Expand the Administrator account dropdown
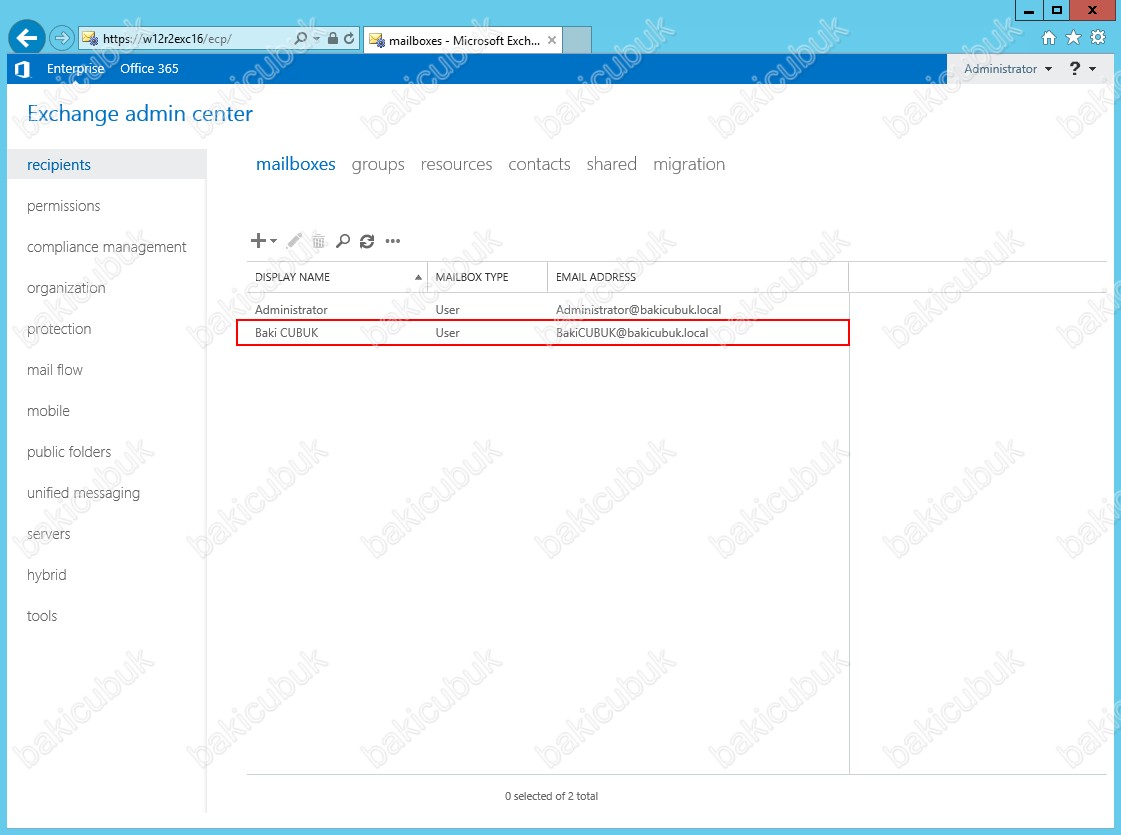 (x=1007, y=69)
